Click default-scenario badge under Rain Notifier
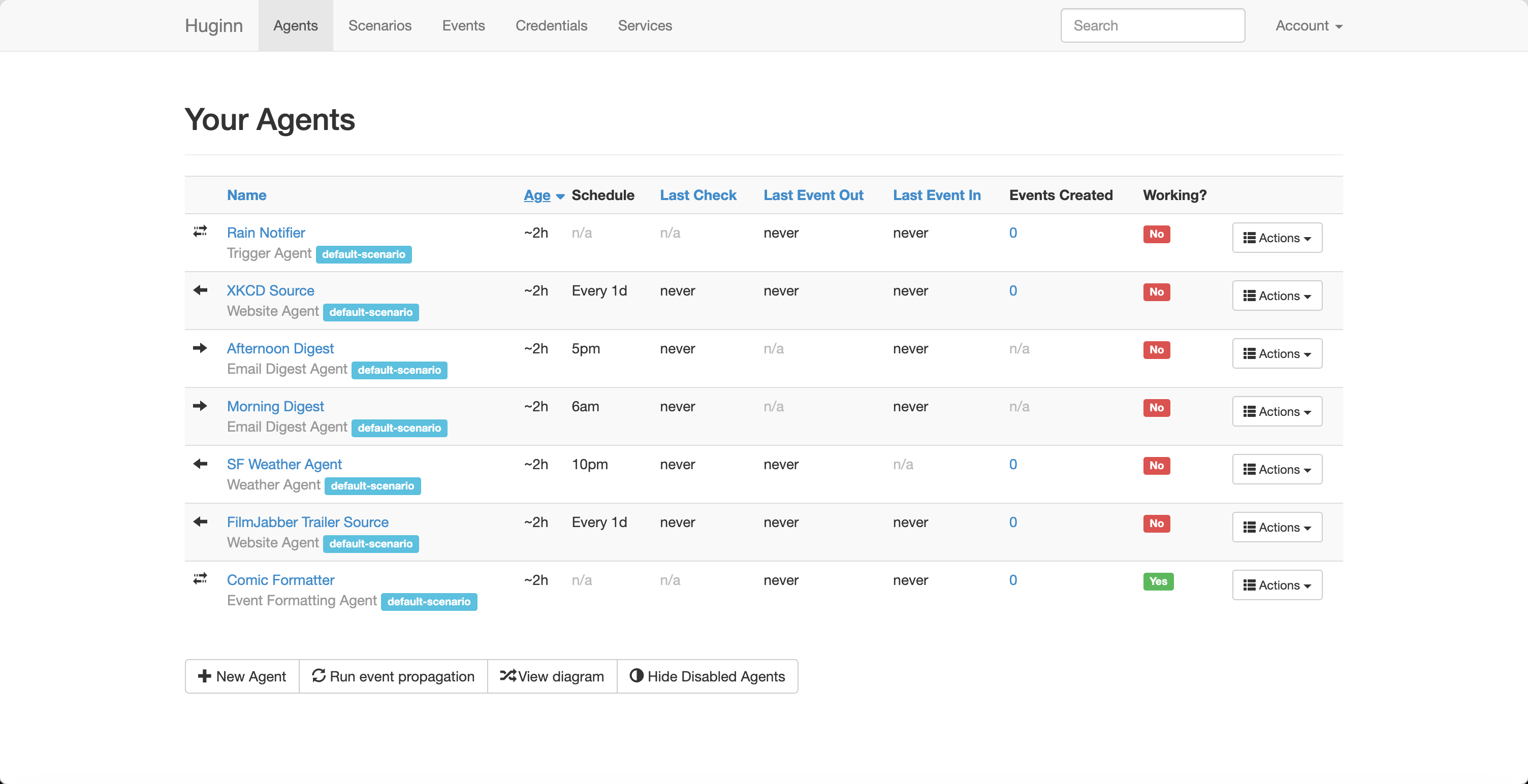 point(364,254)
